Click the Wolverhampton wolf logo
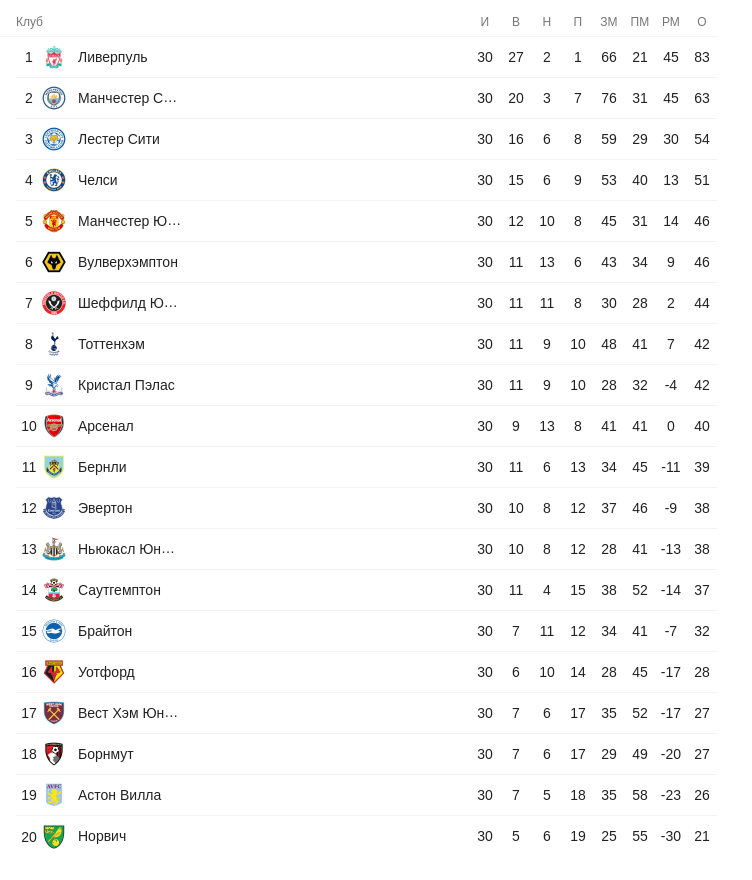Image resolution: width=752 pixels, height=880 pixels. (x=54, y=262)
